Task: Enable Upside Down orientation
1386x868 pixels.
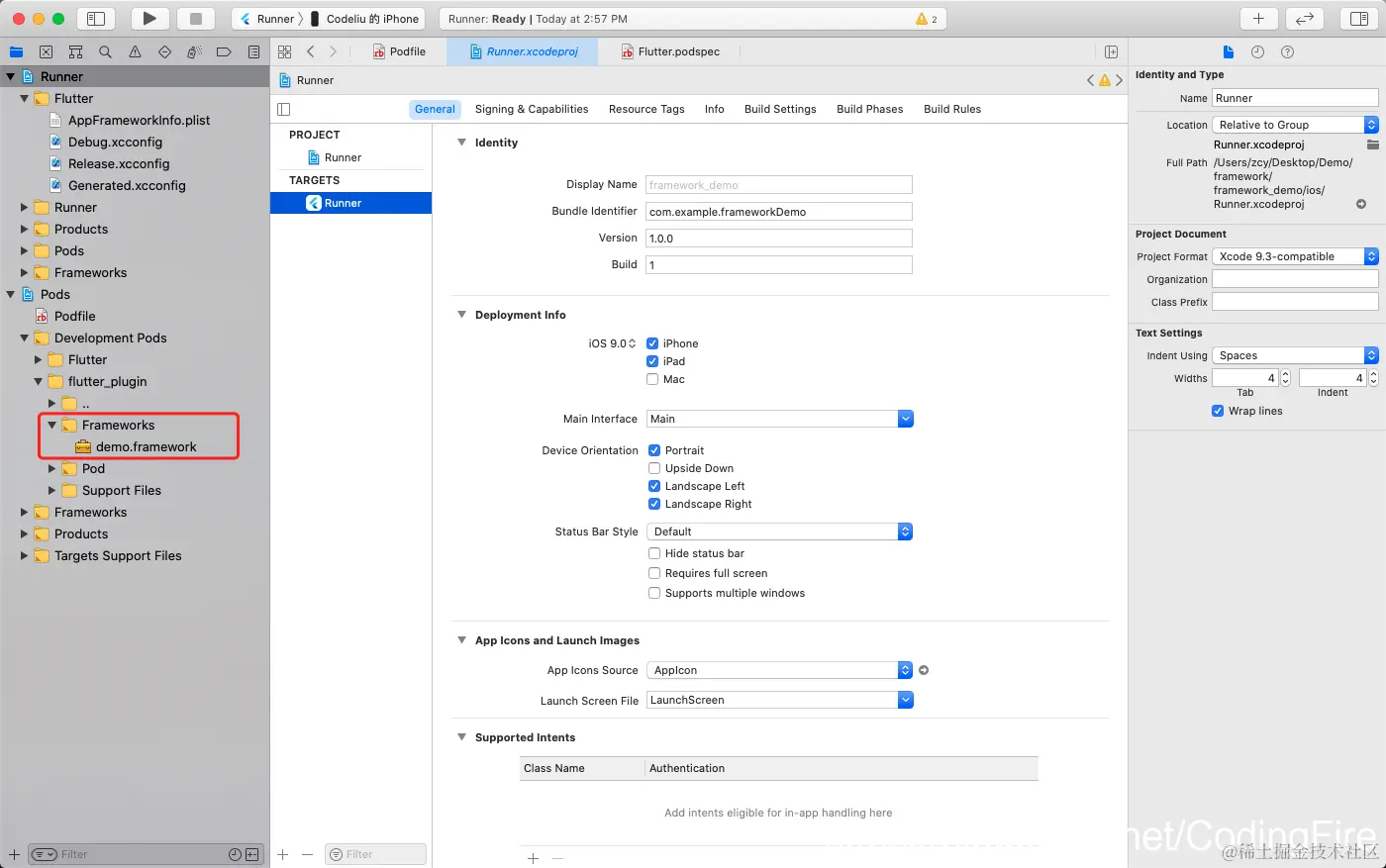Action: coord(654,468)
